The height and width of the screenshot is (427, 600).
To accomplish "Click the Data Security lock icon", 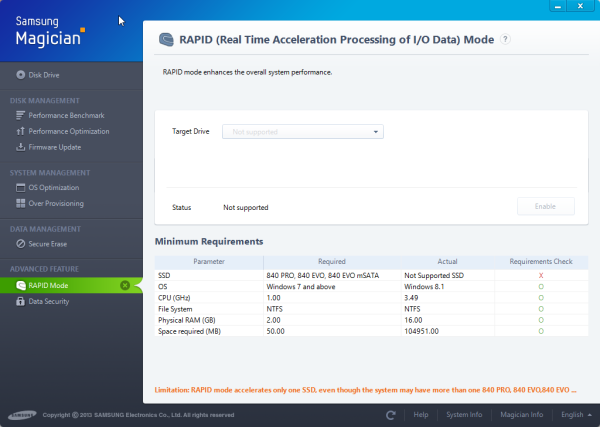I will [21, 300].
